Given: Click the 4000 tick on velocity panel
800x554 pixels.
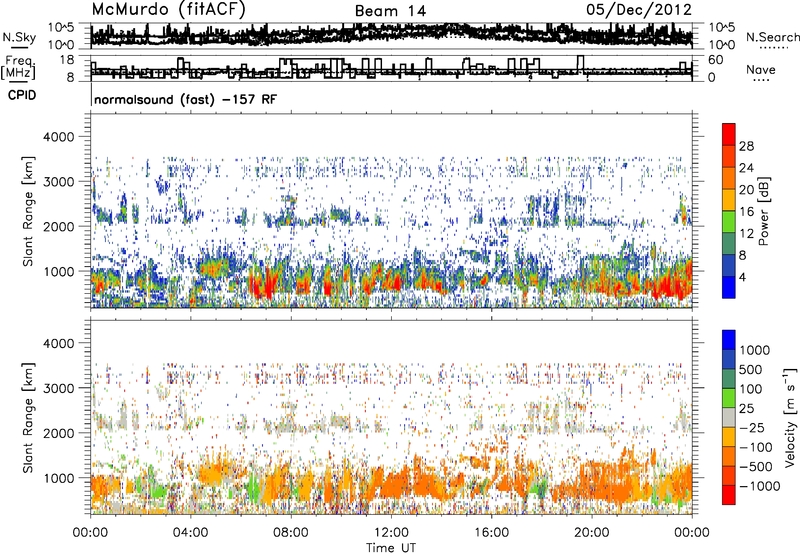Looking at the screenshot, I should 58,343.
